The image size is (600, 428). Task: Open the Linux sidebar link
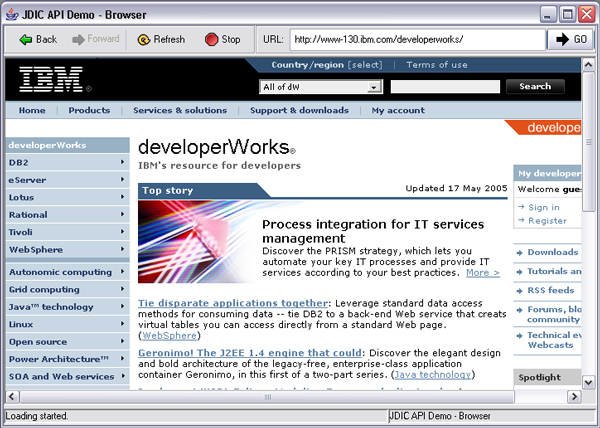pos(21,324)
